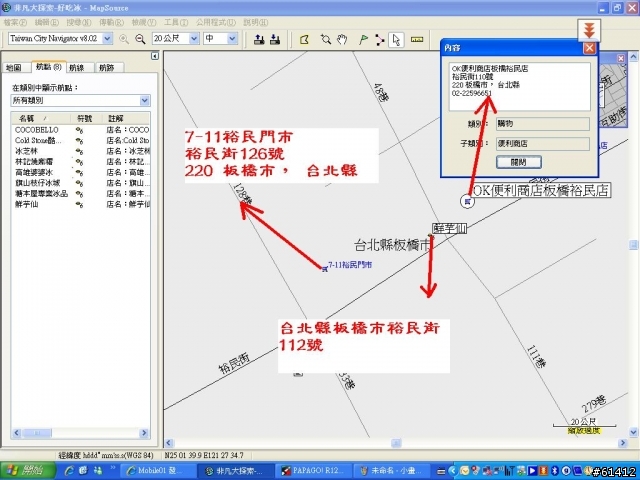Click the Windows 開始 Start button
Screen dimensions: 640x480
pyautogui.click(x=28, y=471)
